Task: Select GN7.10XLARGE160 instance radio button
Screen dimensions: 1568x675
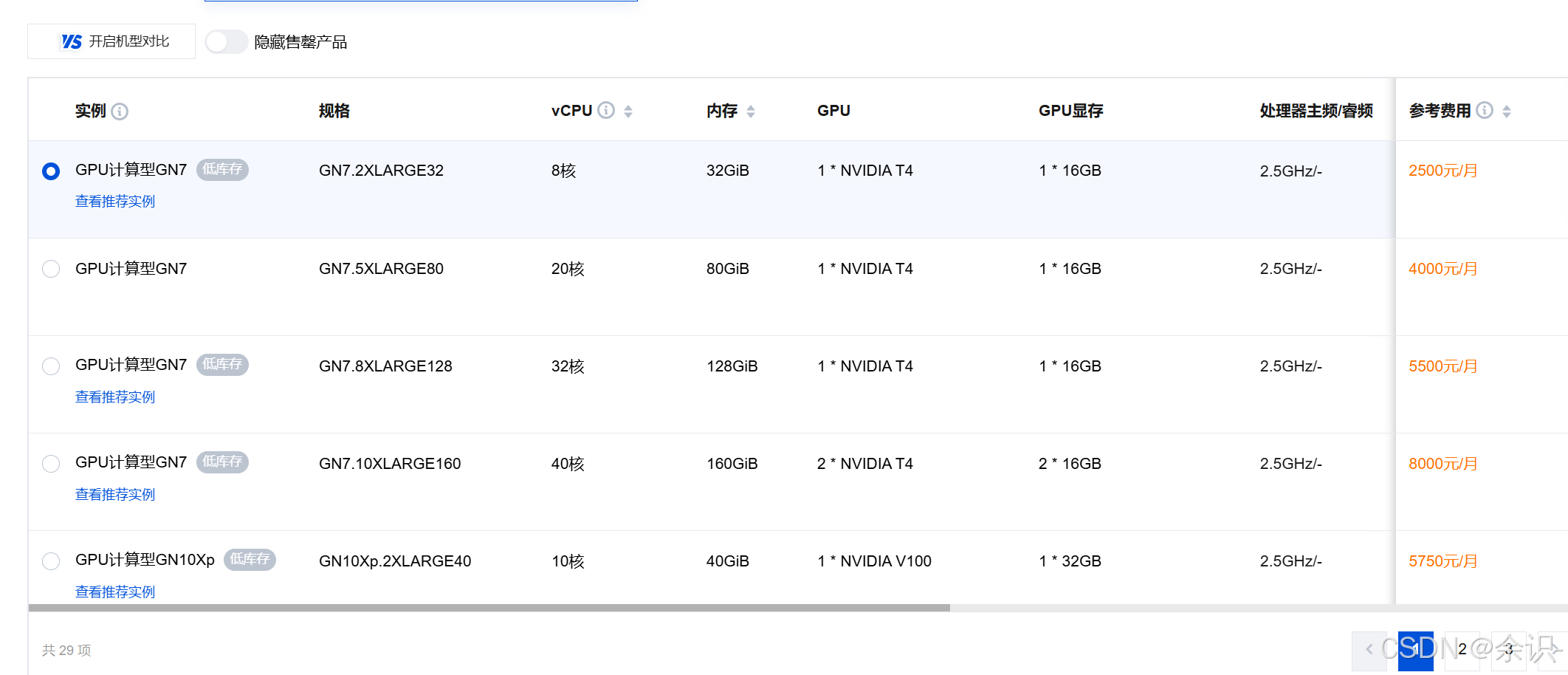Action: click(51, 464)
